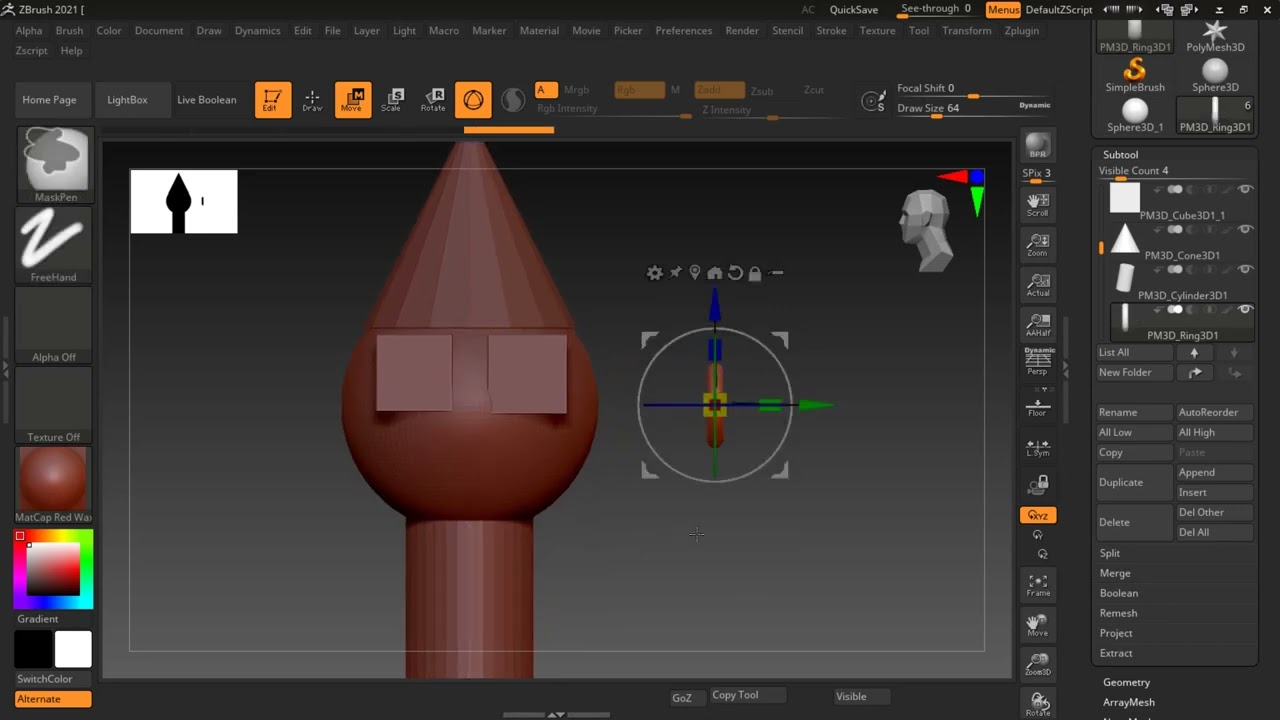Expand the ArrayMesh section

[1128, 702]
